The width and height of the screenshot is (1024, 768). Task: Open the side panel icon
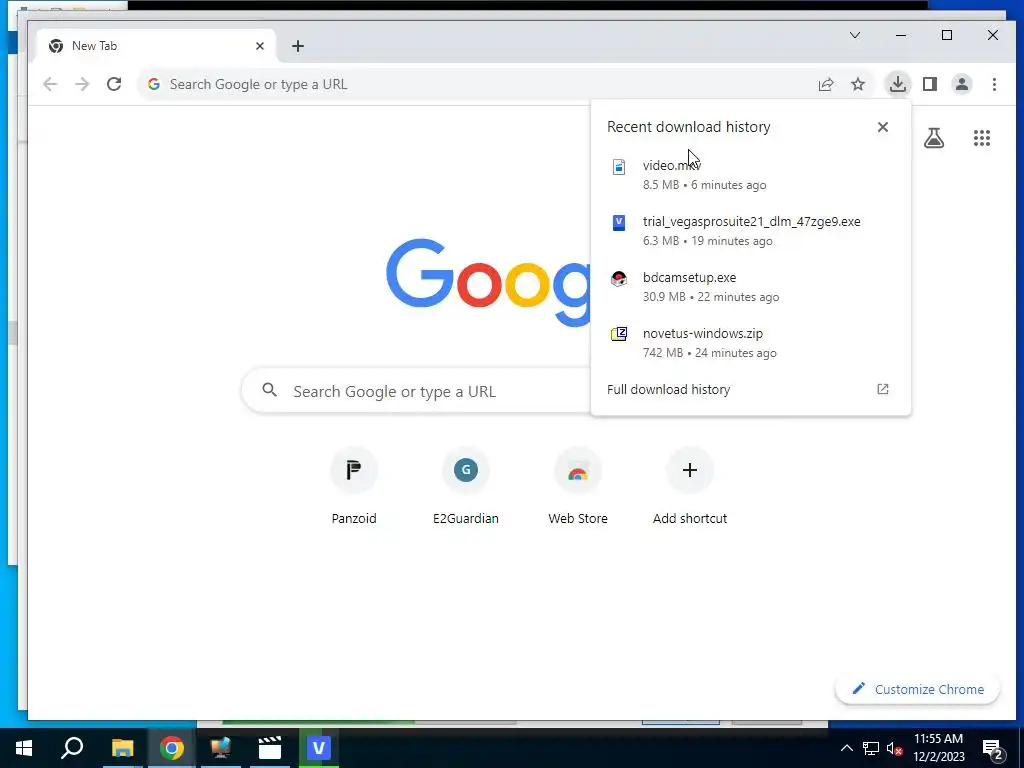[930, 84]
